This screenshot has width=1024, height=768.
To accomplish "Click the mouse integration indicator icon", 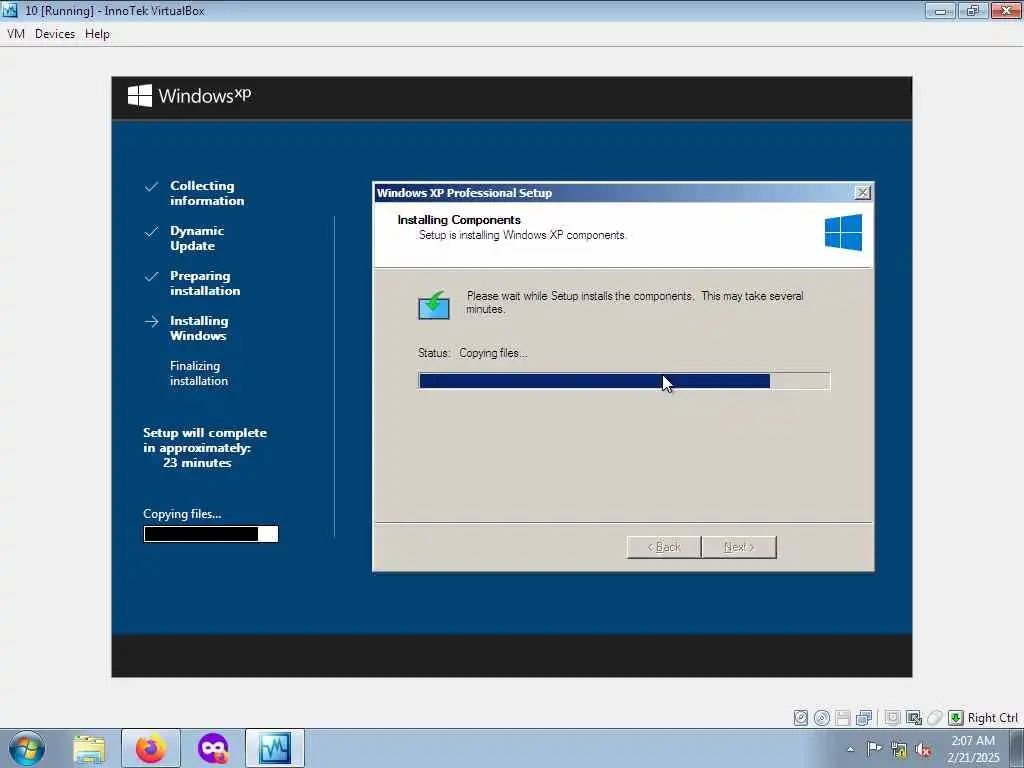I will pyautogui.click(x=935, y=718).
